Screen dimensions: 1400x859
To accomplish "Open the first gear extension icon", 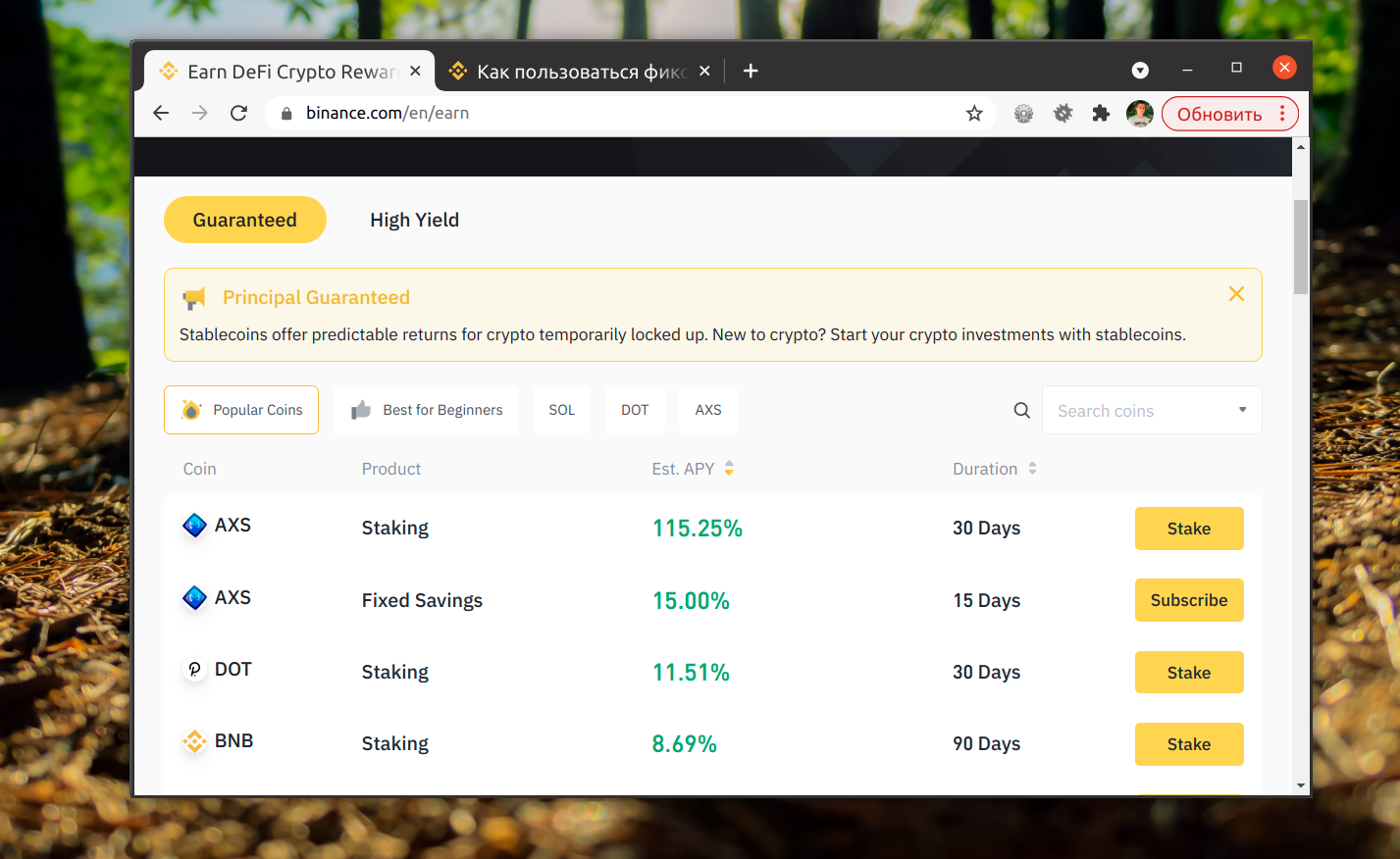I will pyautogui.click(x=1023, y=114).
